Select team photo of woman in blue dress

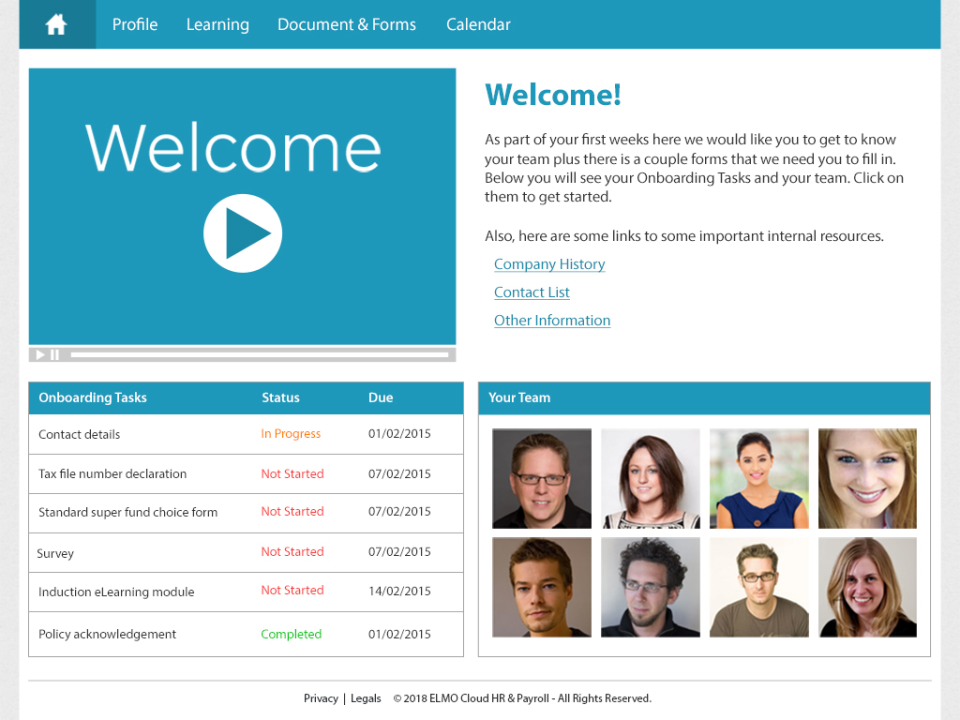point(759,479)
